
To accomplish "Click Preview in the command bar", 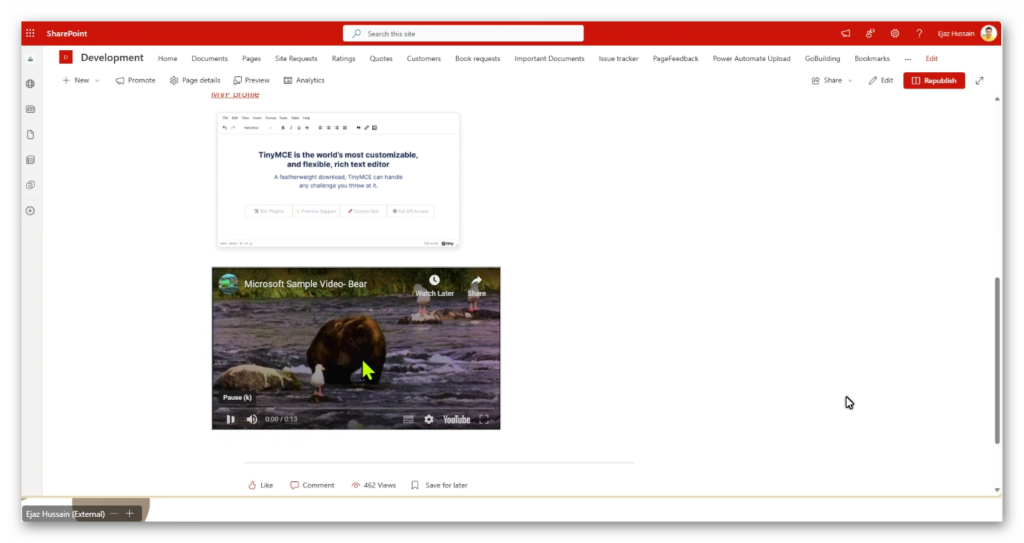I will point(251,80).
